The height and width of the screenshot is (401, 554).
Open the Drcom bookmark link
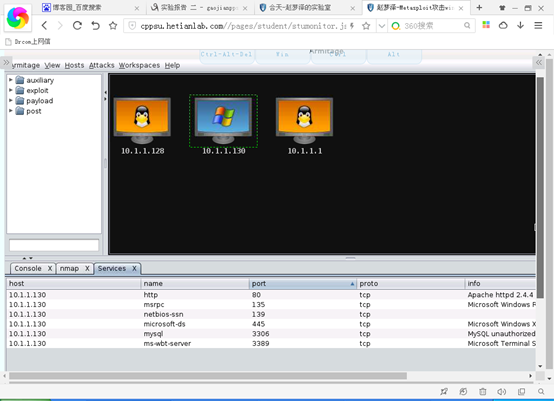pyautogui.click(x=28, y=42)
